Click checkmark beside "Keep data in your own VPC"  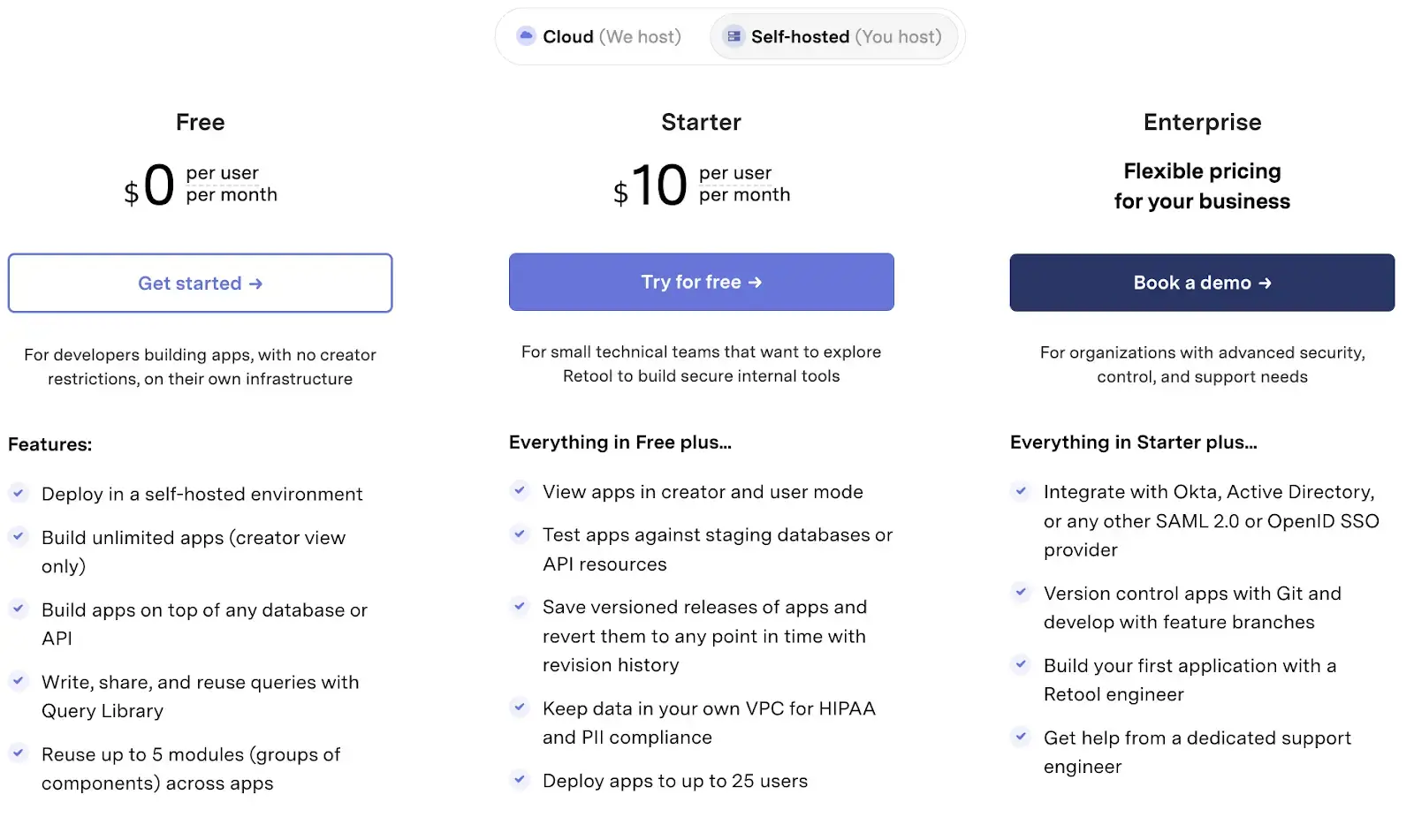[x=520, y=707]
